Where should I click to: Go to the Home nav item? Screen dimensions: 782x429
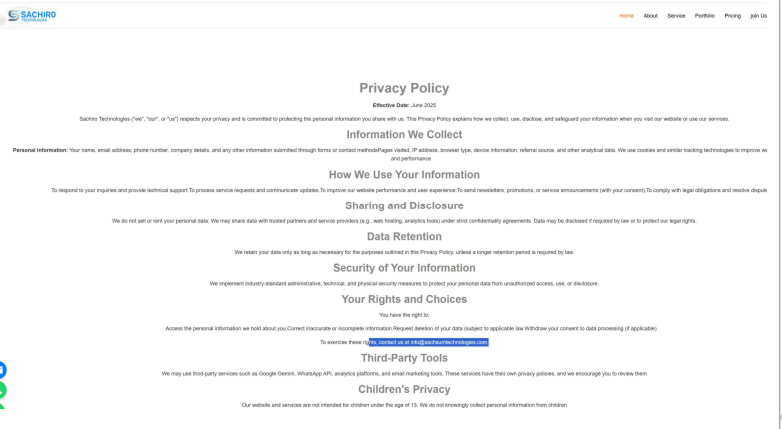626,16
